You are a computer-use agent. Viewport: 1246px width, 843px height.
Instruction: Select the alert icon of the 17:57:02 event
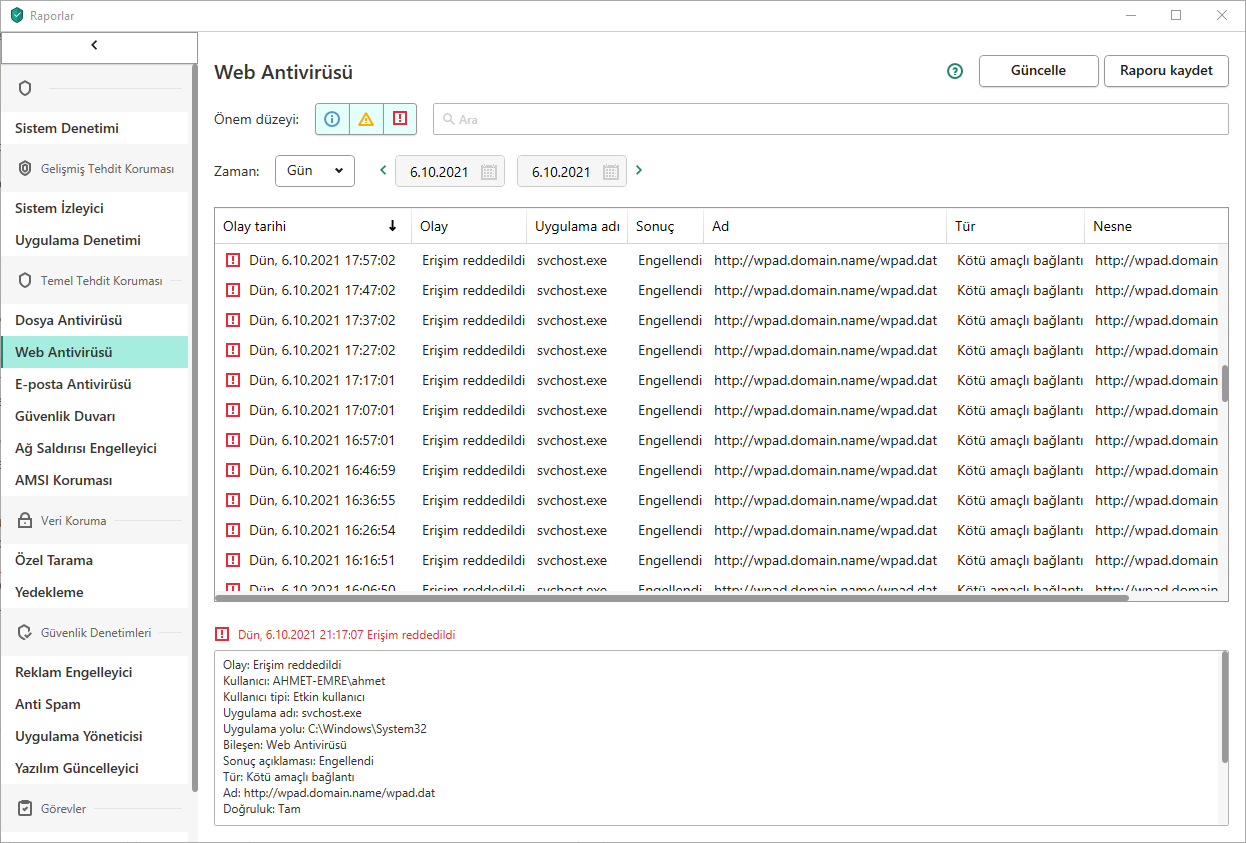(233, 260)
